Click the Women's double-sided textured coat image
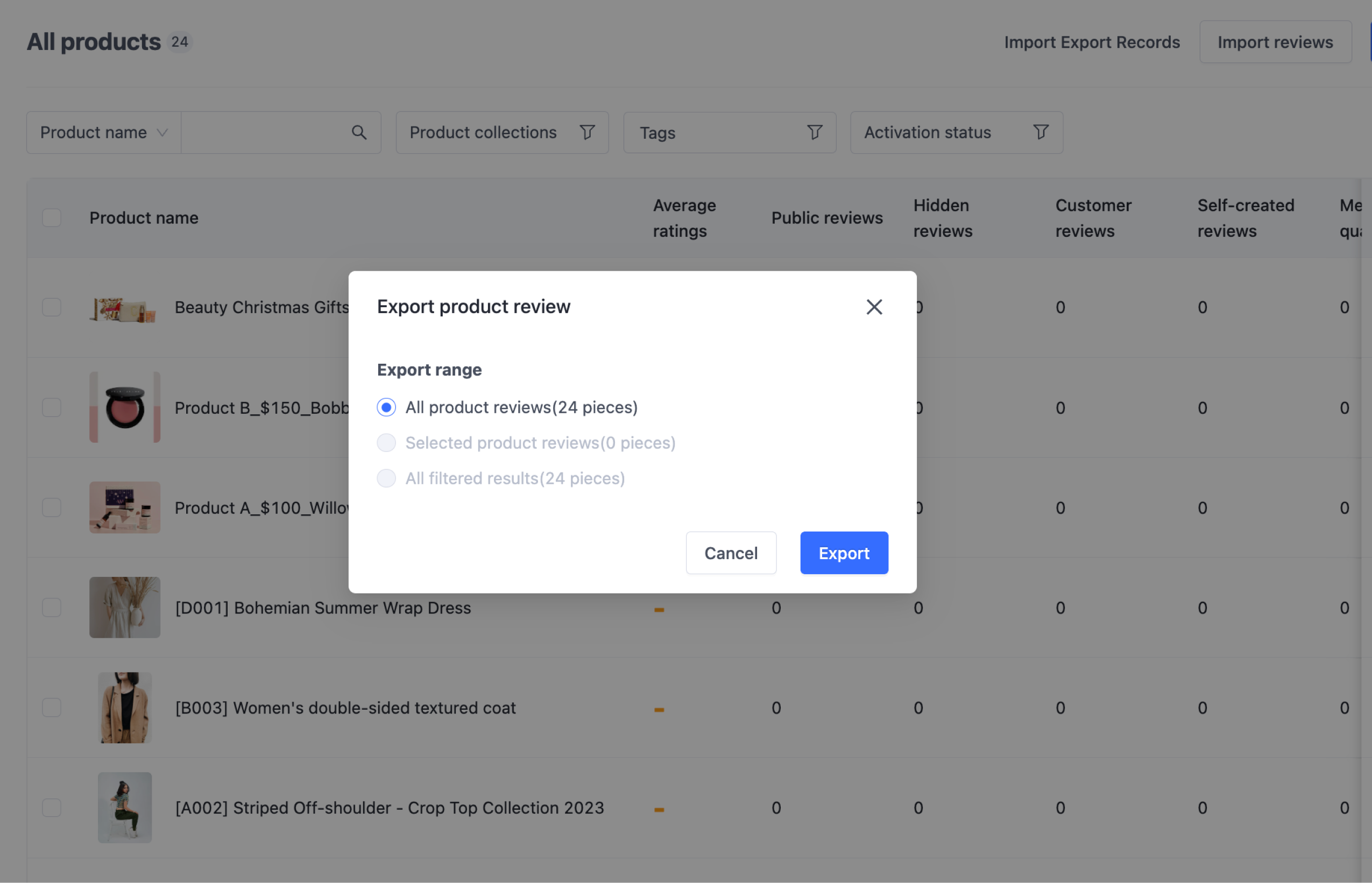This screenshot has width=1372, height=883. pos(124,708)
